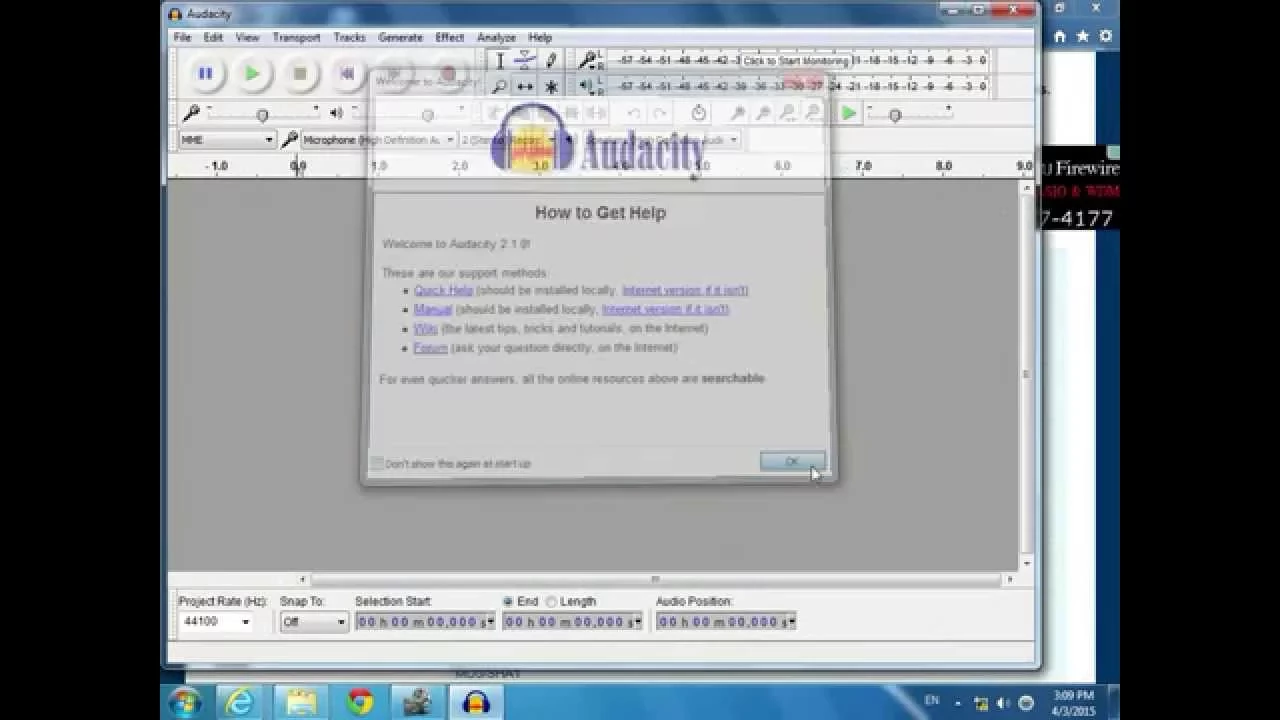This screenshot has height=720, width=1280.
Task: Click the playback volume slider thumb
Action: pyautogui.click(x=428, y=115)
